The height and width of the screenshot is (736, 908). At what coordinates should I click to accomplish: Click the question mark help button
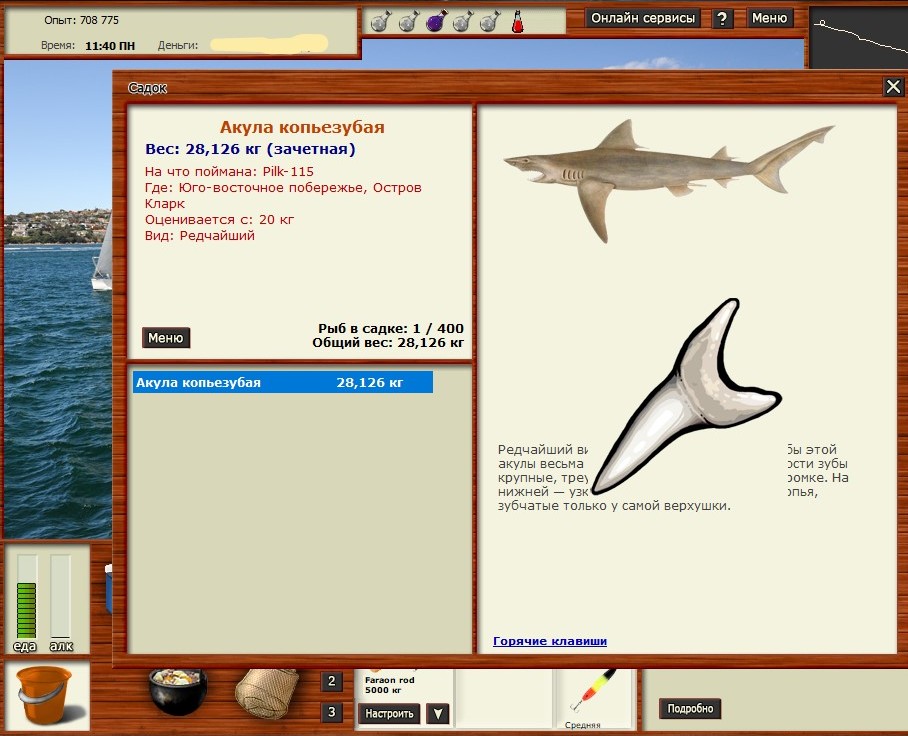(x=722, y=19)
